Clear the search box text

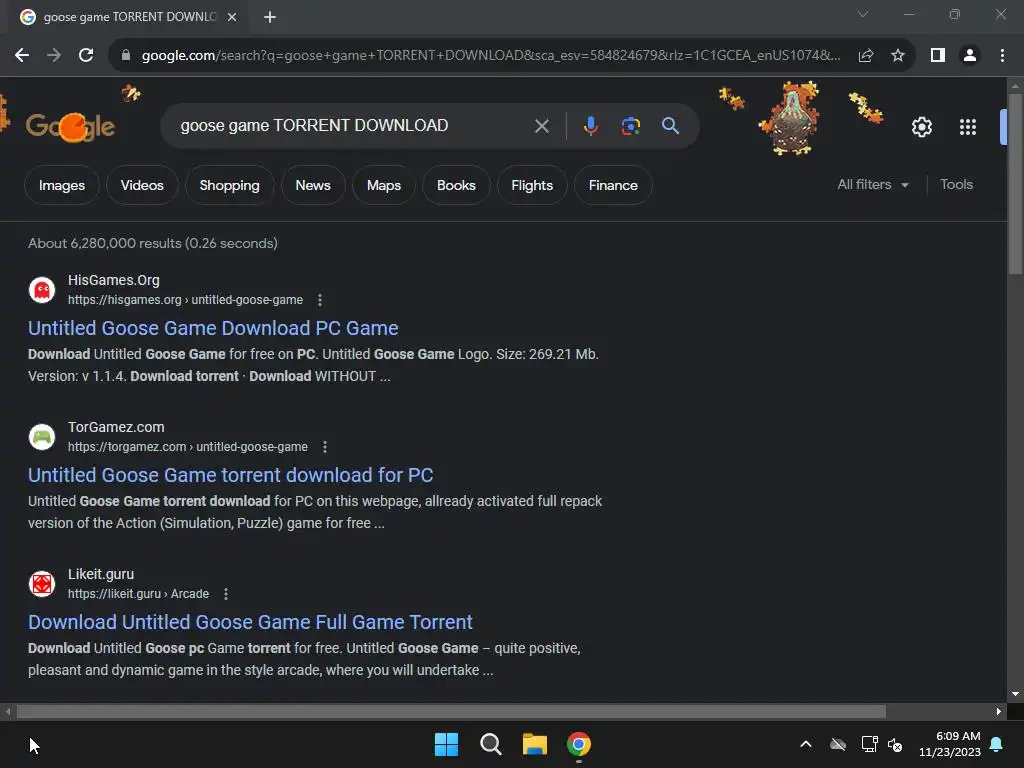coord(541,125)
